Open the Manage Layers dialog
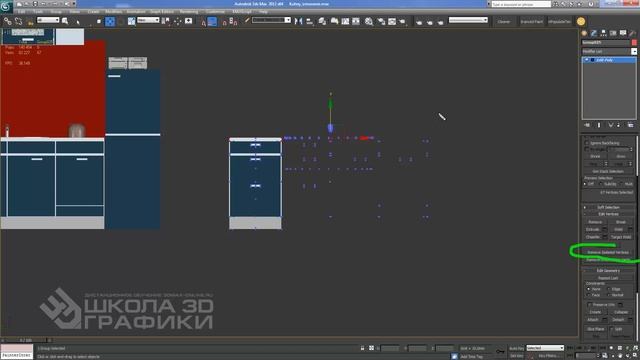The width and height of the screenshot is (640, 360). pos(322,21)
